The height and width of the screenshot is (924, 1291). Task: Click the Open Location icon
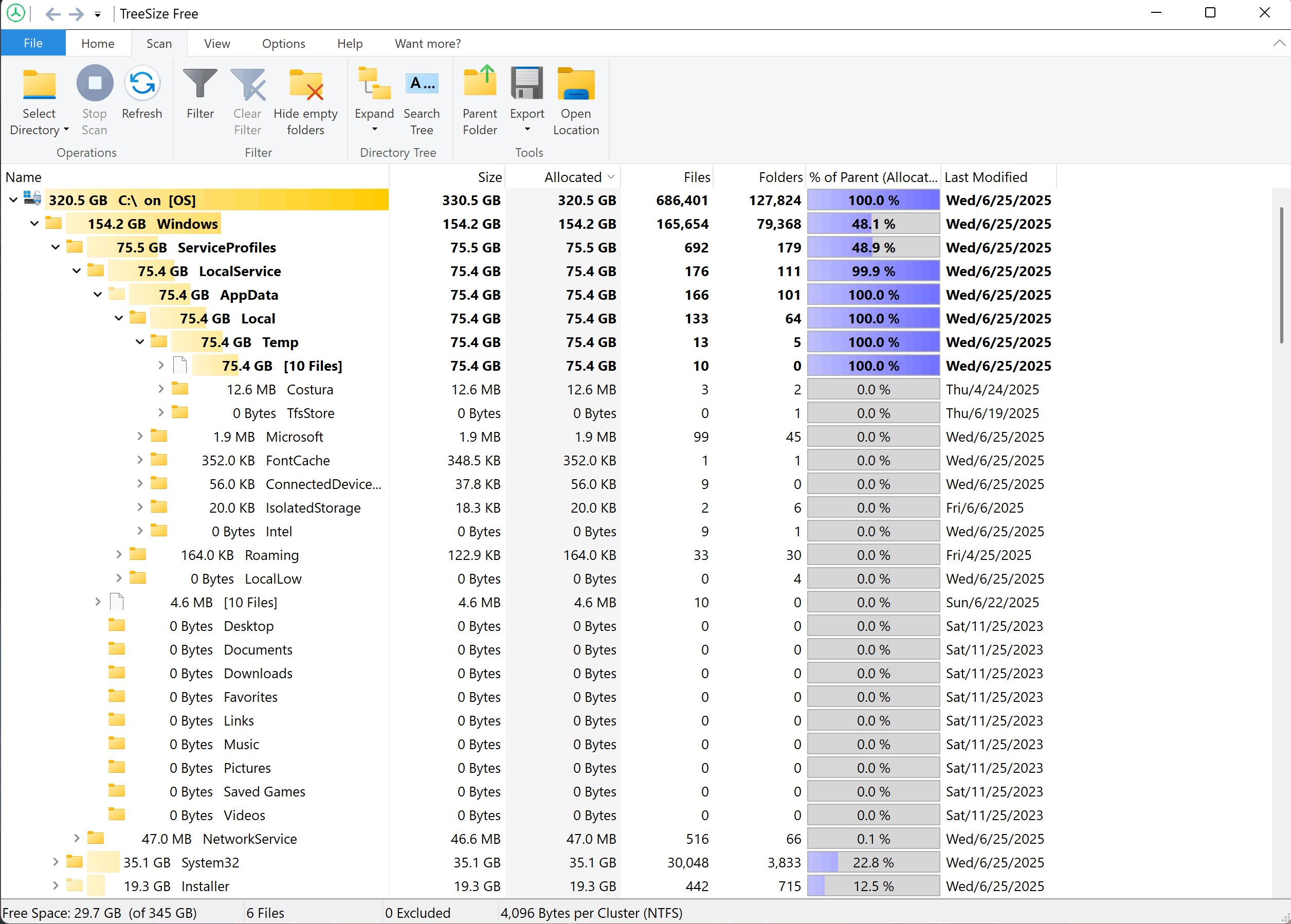[x=576, y=85]
